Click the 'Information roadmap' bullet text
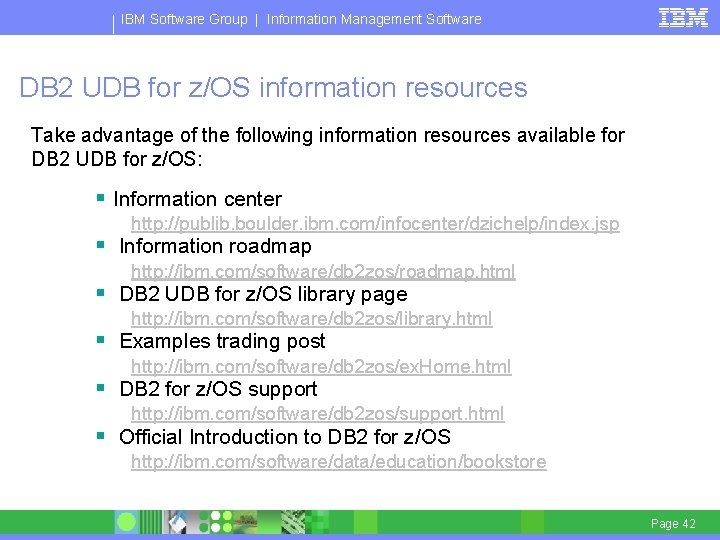 215,247
